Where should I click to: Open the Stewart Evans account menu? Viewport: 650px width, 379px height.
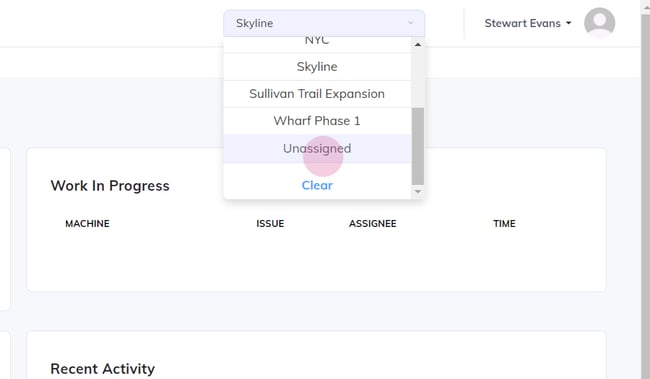528,23
